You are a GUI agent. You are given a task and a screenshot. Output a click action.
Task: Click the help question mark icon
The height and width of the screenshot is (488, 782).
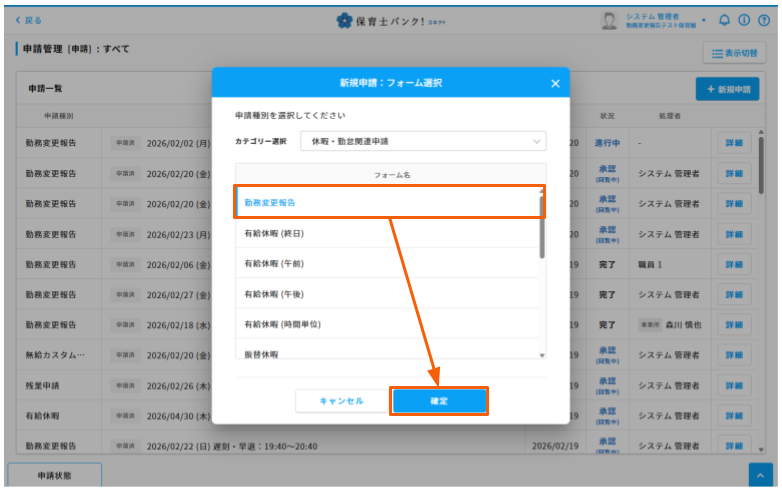click(764, 20)
